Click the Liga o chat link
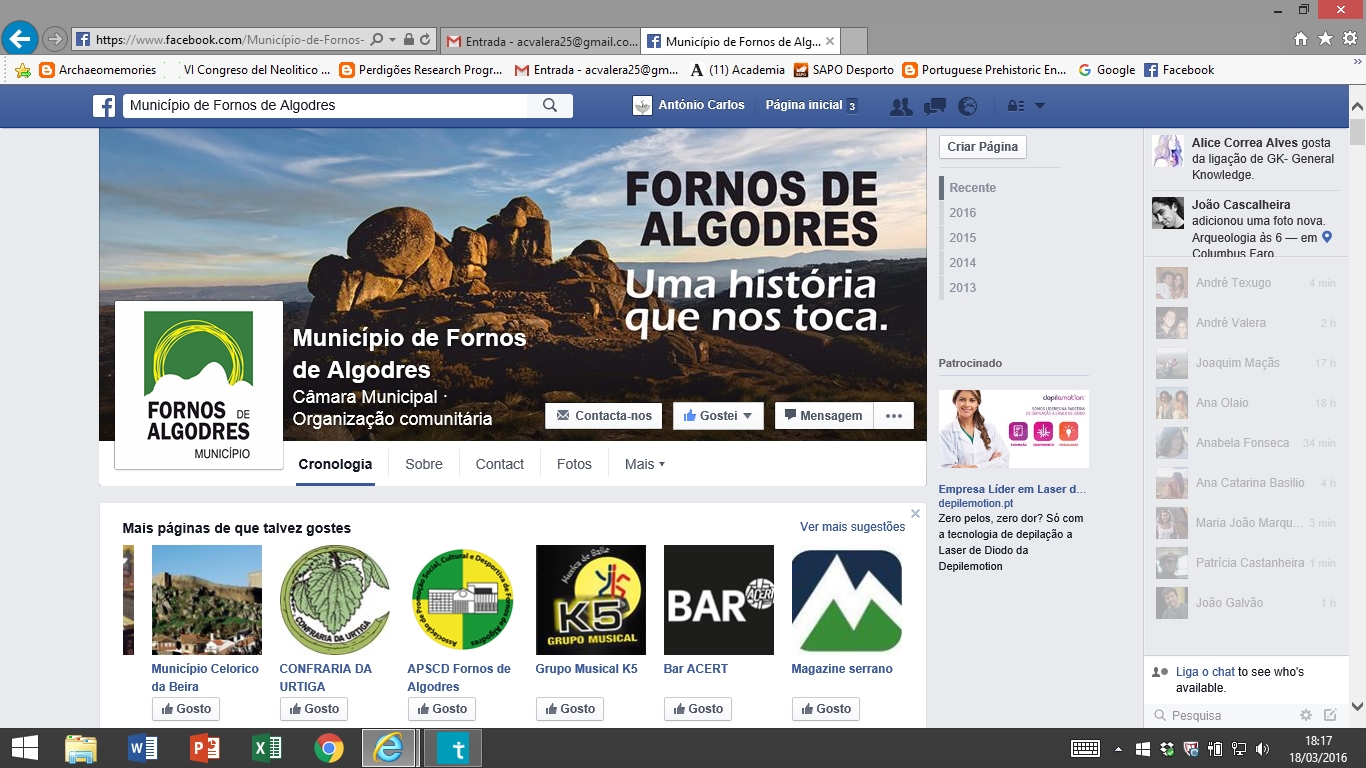 click(1205, 672)
